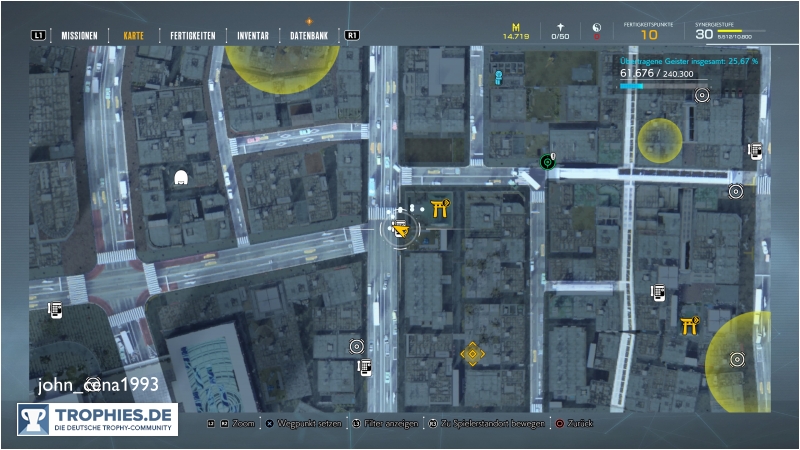The width and height of the screenshot is (800, 450).
Task: Click the phone booth icon at top right
Action: pos(756,151)
